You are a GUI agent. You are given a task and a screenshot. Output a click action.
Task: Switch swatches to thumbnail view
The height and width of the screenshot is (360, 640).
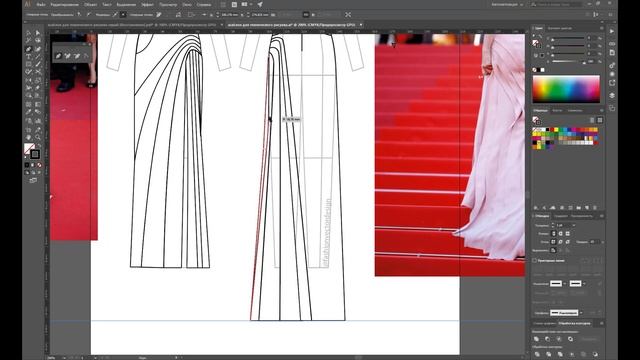[x=600, y=120]
